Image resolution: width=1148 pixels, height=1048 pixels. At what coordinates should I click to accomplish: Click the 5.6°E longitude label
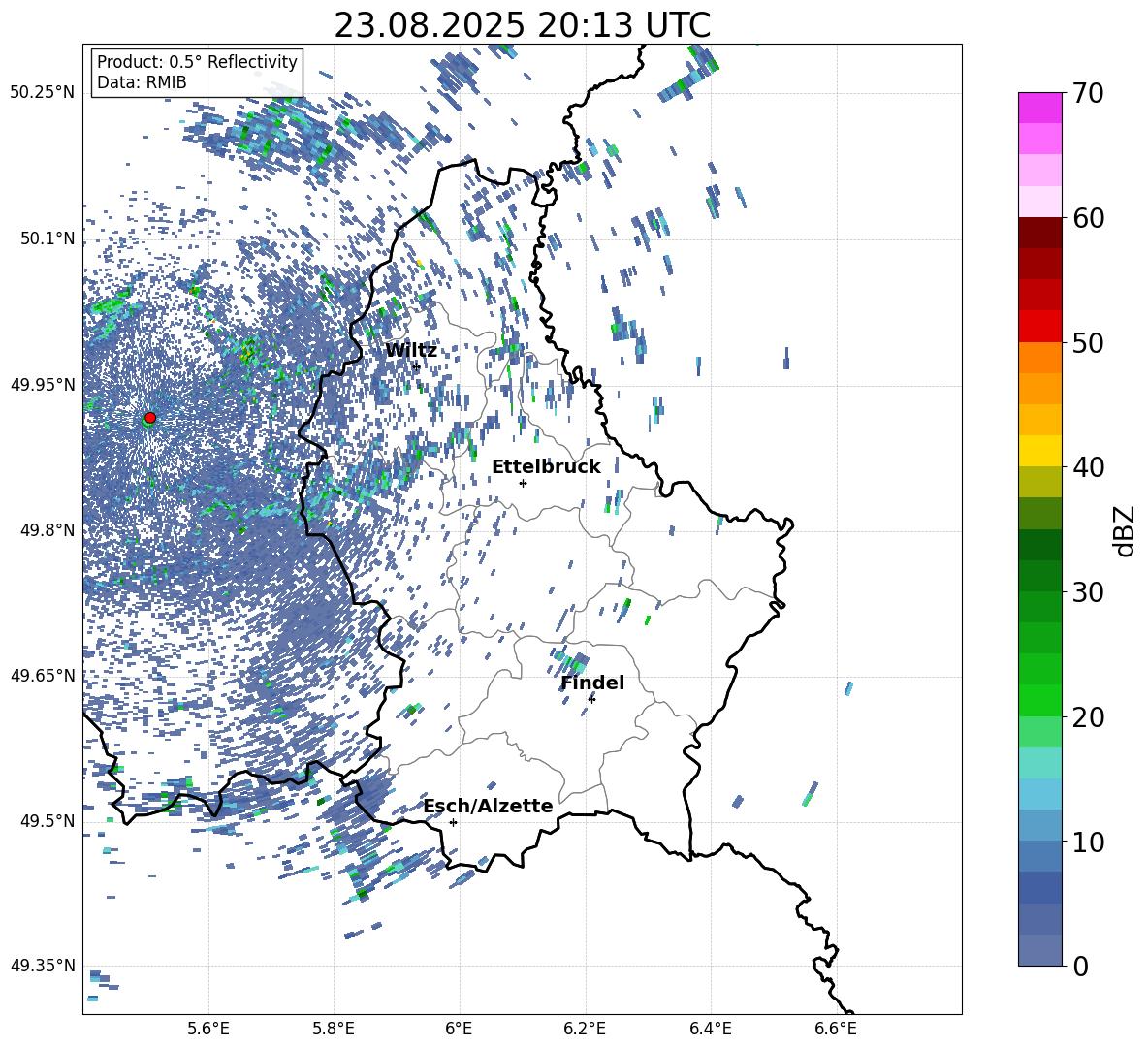tap(208, 1030)
